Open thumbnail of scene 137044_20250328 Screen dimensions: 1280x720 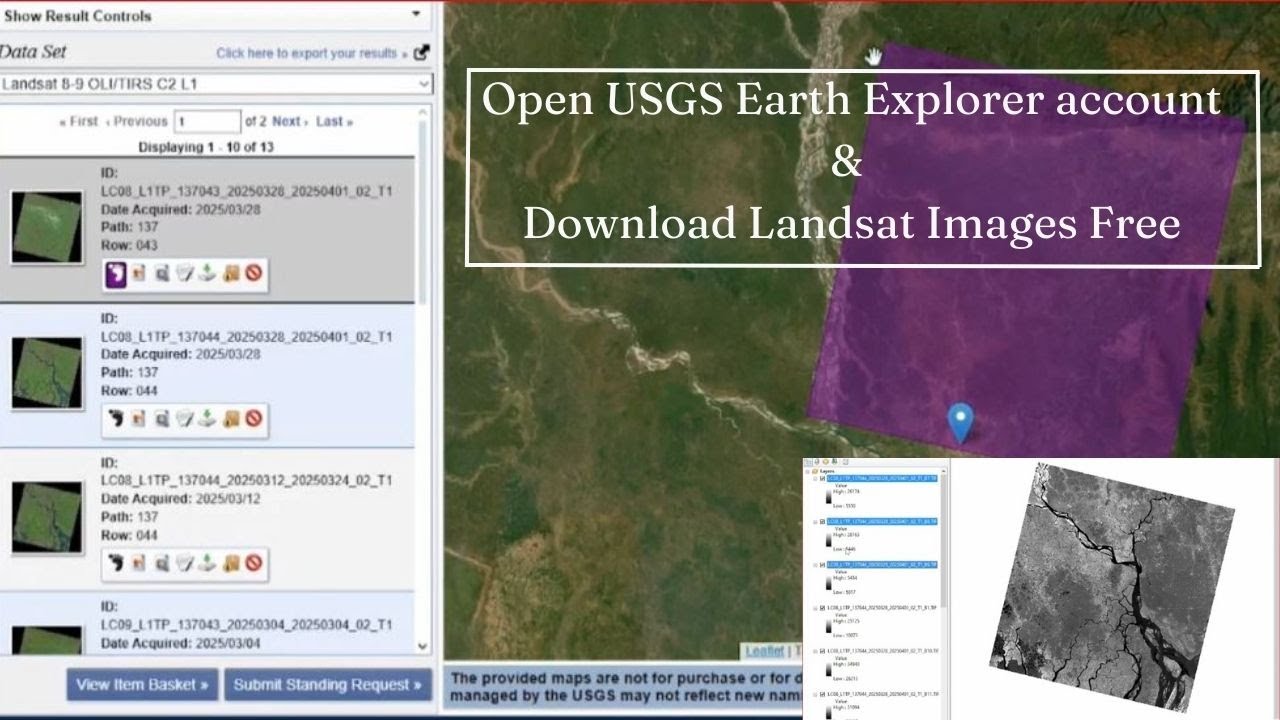coord(46,373)
